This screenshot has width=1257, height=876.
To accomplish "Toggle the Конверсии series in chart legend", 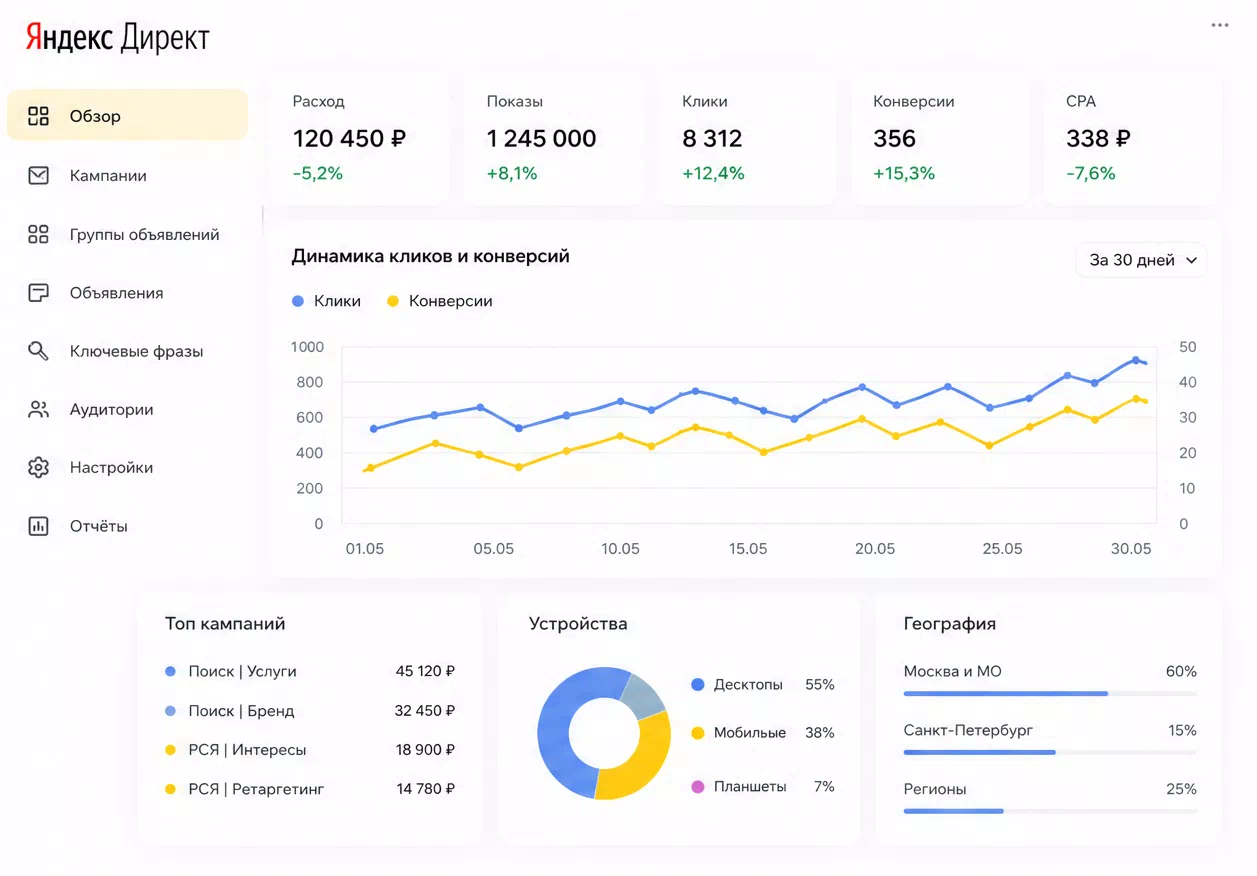I will click(x=439, y=301).
